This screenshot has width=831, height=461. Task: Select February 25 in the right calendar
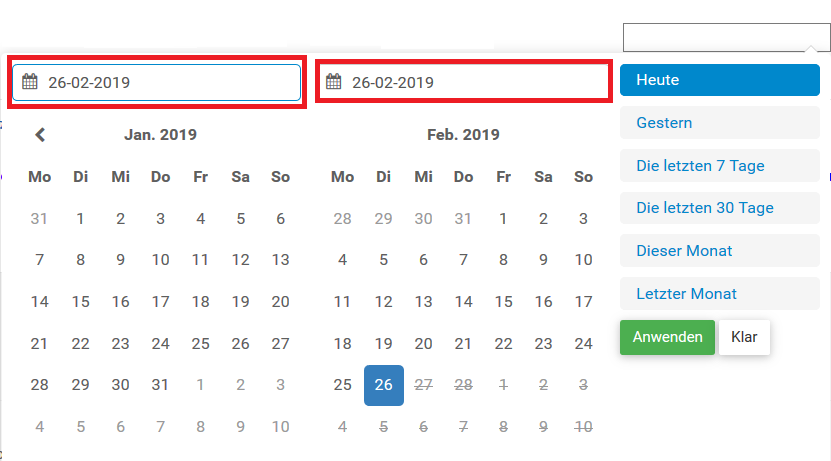coord(343,385)
